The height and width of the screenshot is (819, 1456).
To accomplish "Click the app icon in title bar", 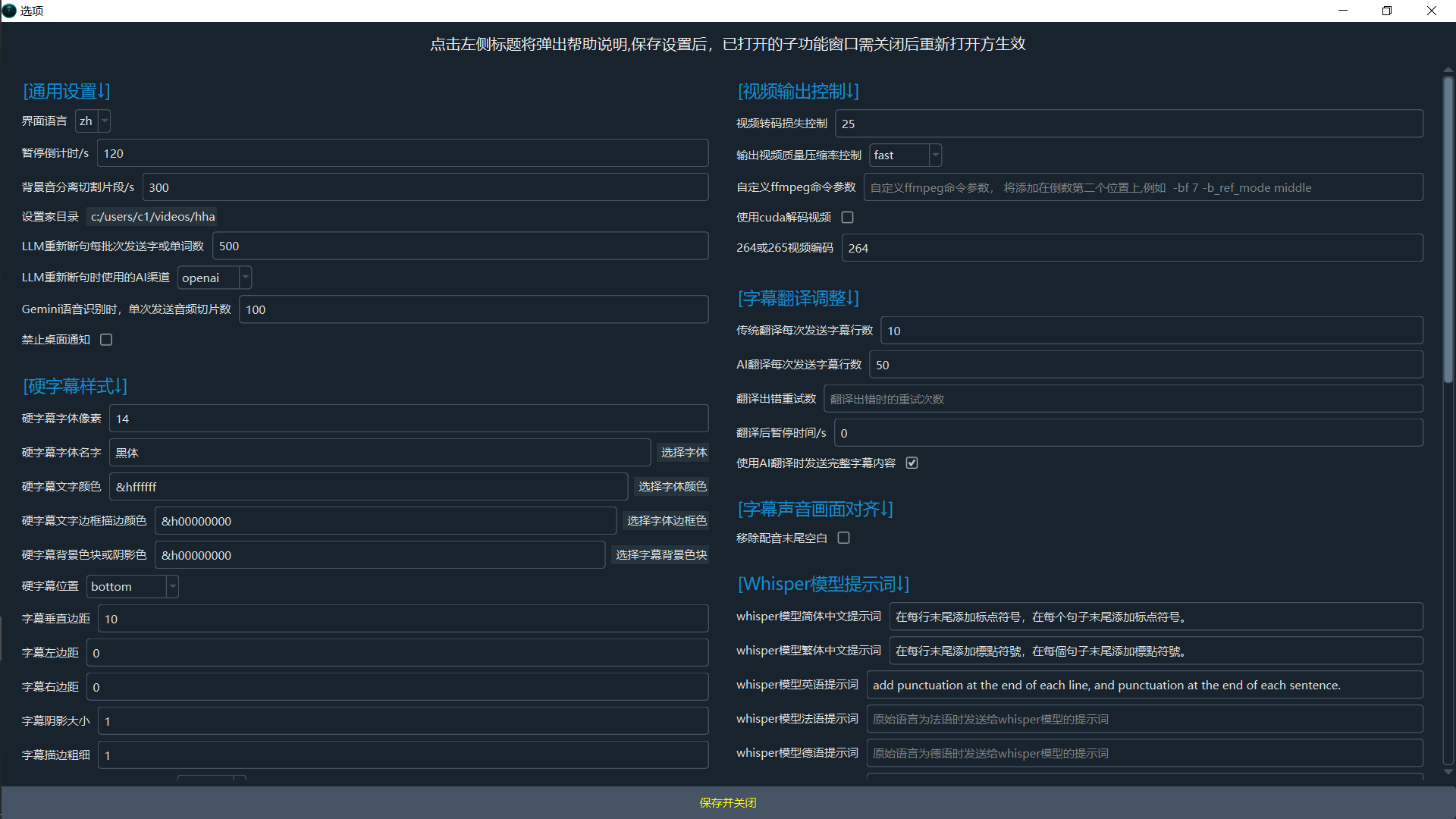I will tap(9, 11).
